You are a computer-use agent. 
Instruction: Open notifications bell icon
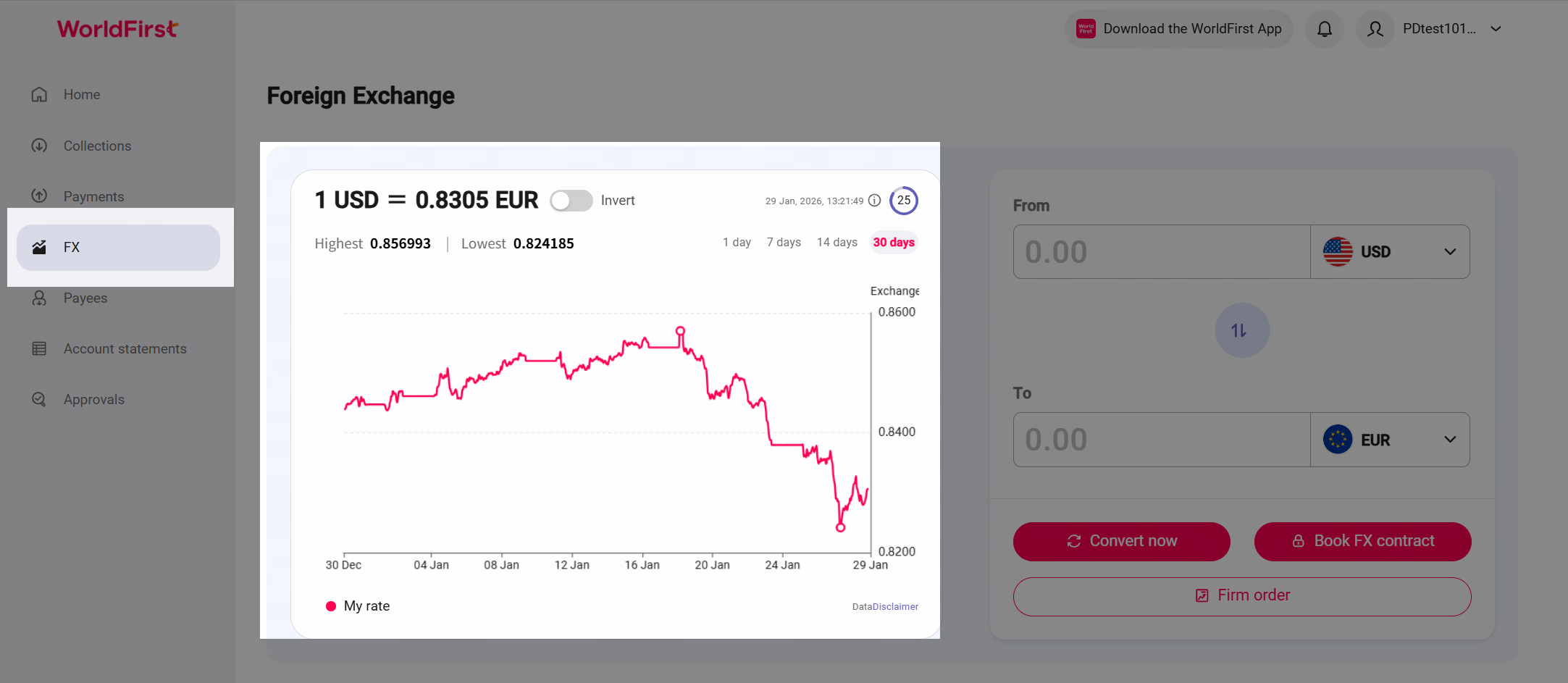(1324, 29)
